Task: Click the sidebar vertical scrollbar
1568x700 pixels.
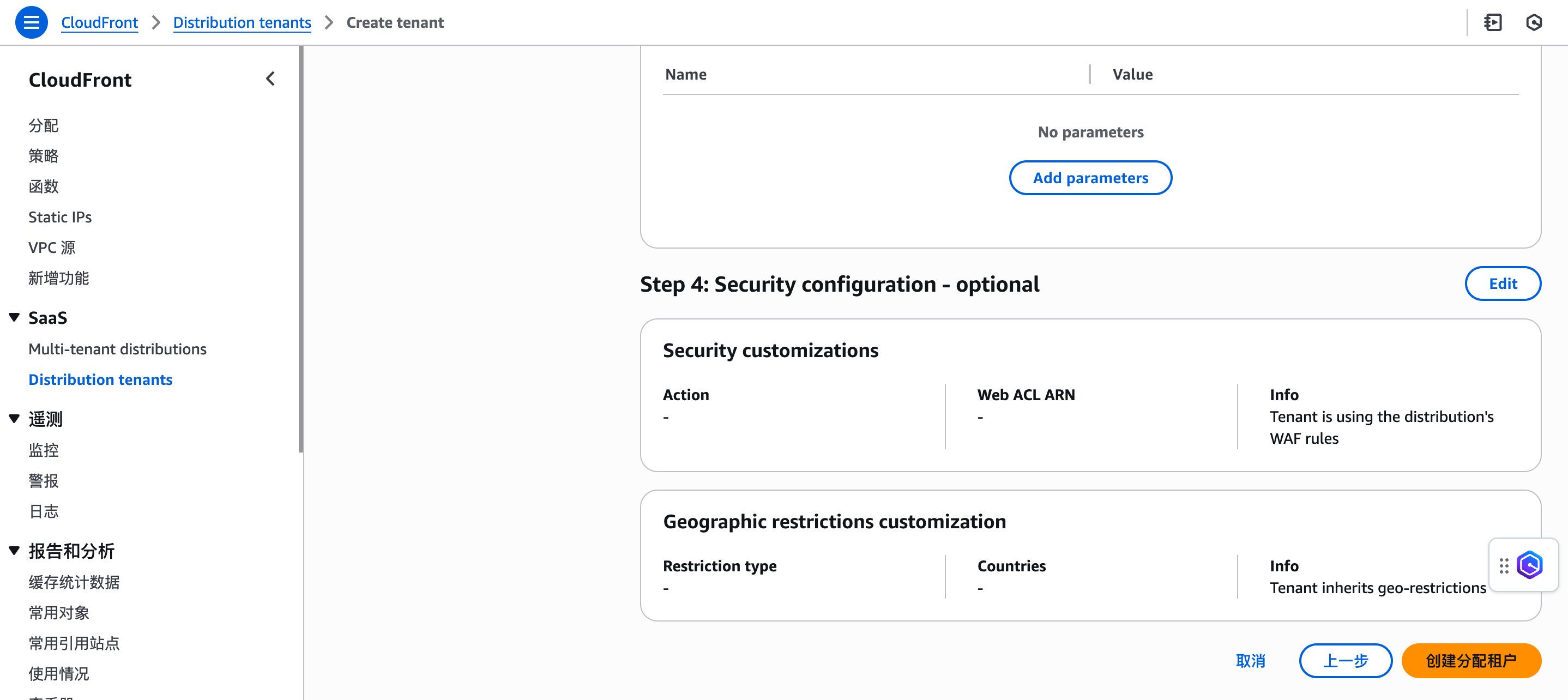Action: pos(301,250)
